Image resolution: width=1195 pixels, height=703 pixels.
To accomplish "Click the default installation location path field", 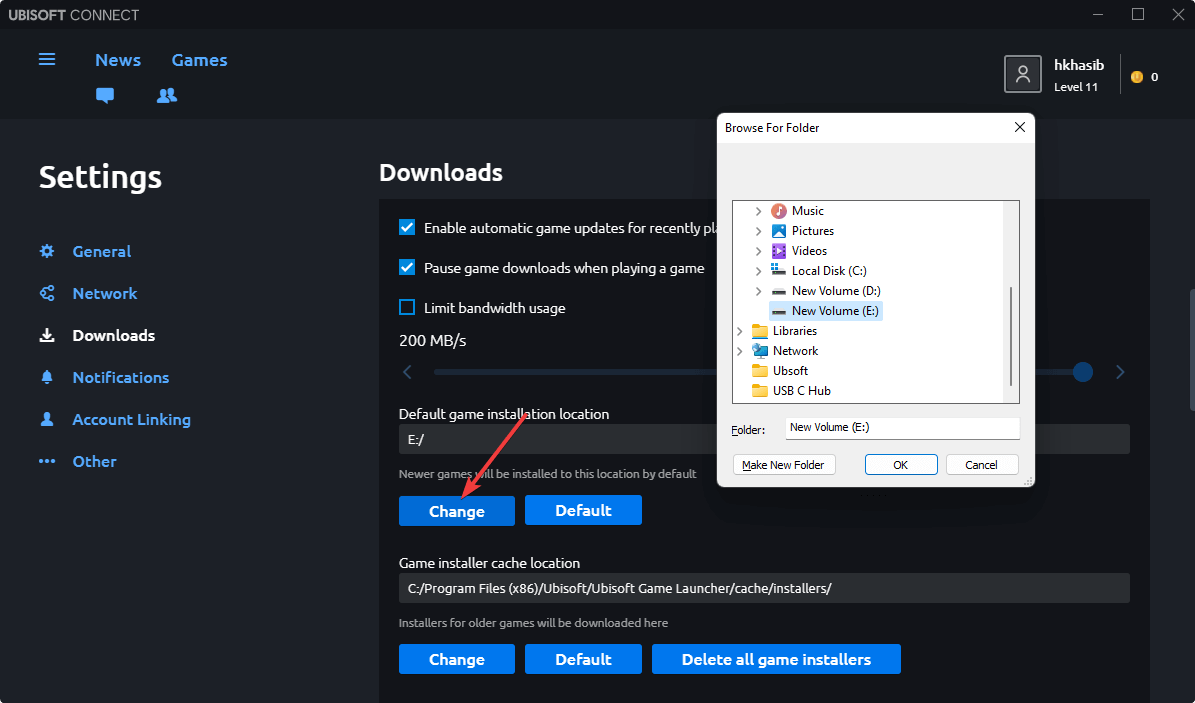I will pos(764,439).
